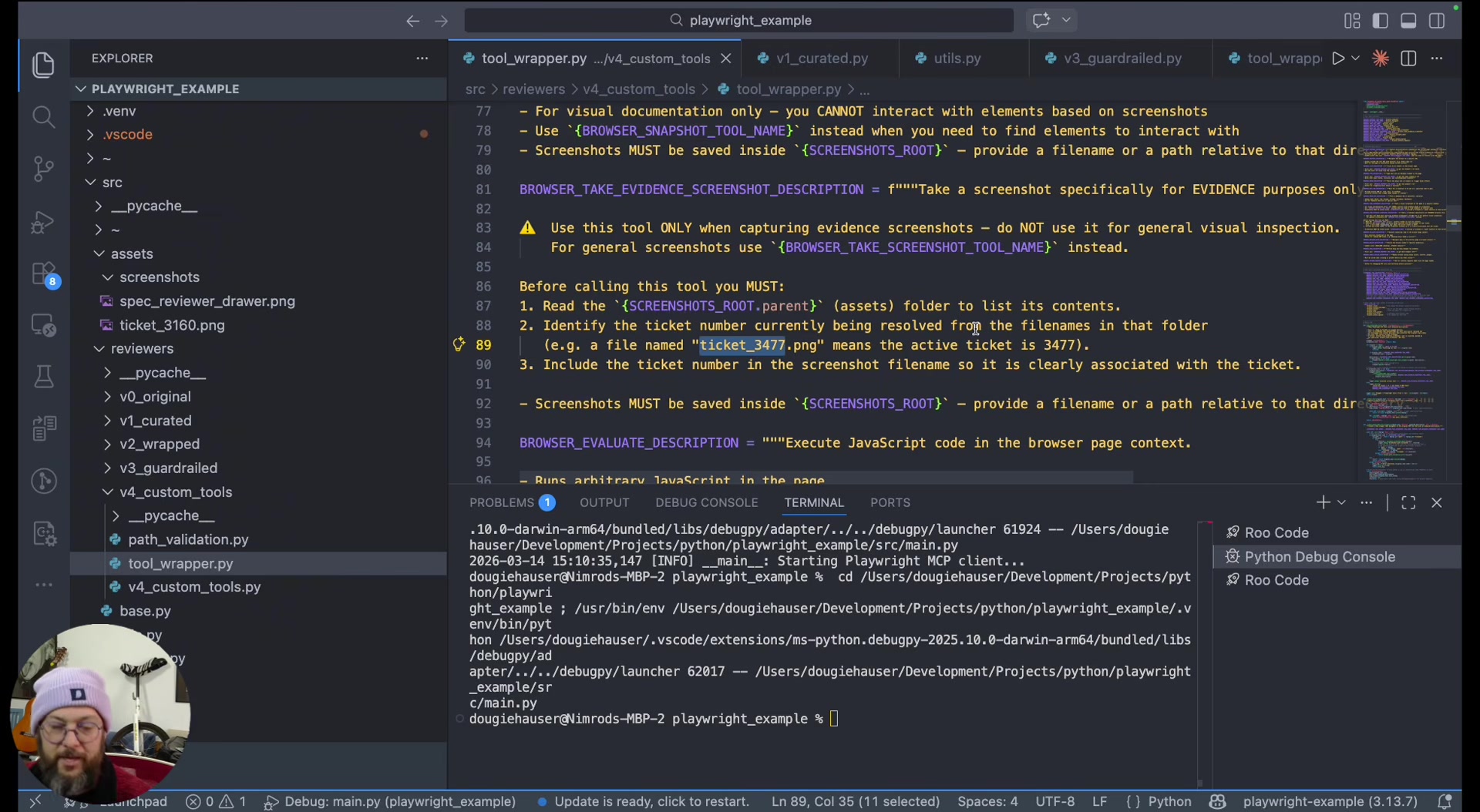Screen dimensions: 1480x812
Task: Select reviewers in the breadcrumb path
Action: pos(533,89)
